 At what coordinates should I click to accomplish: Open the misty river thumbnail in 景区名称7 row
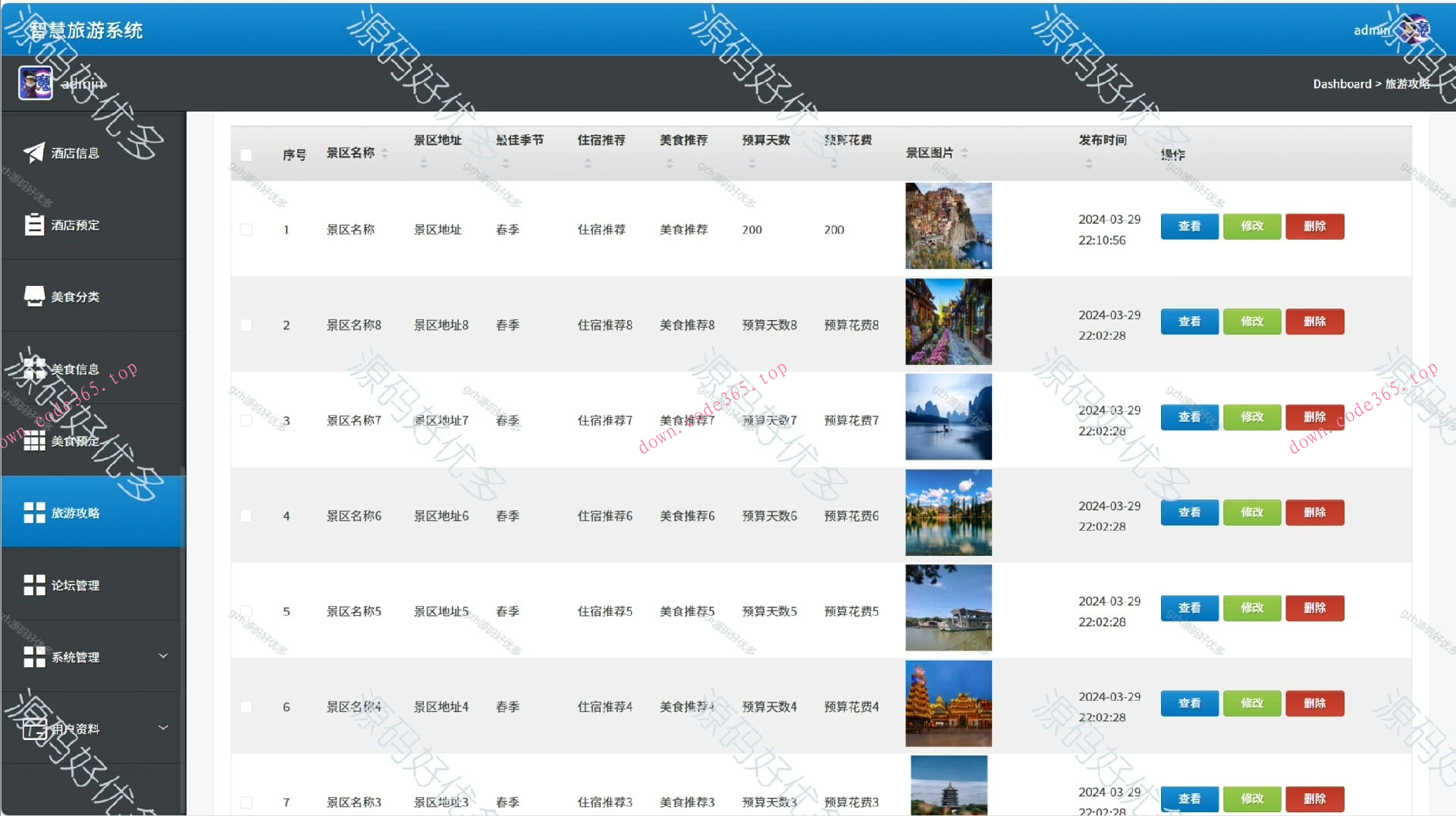(x=949, y=417)
